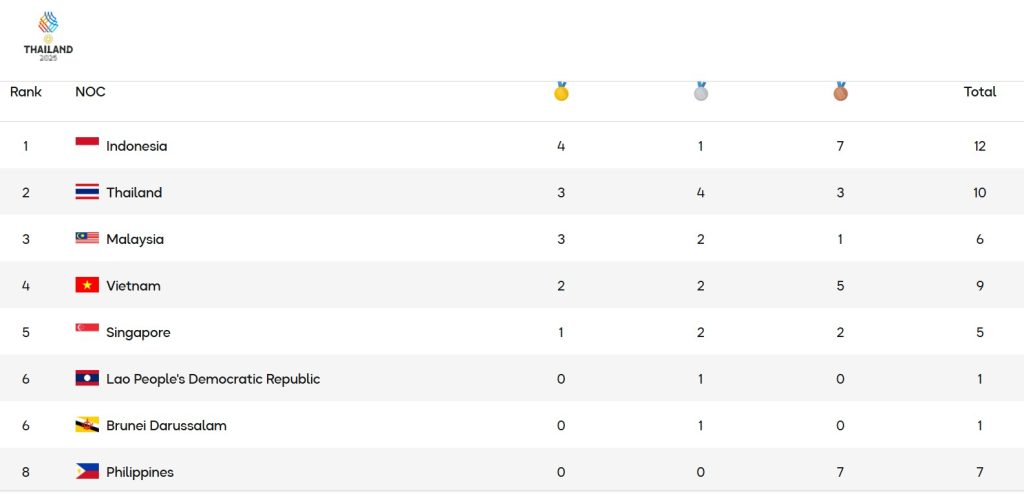
Task: Click the Thailand flag icon
Action: coord(87,192)
